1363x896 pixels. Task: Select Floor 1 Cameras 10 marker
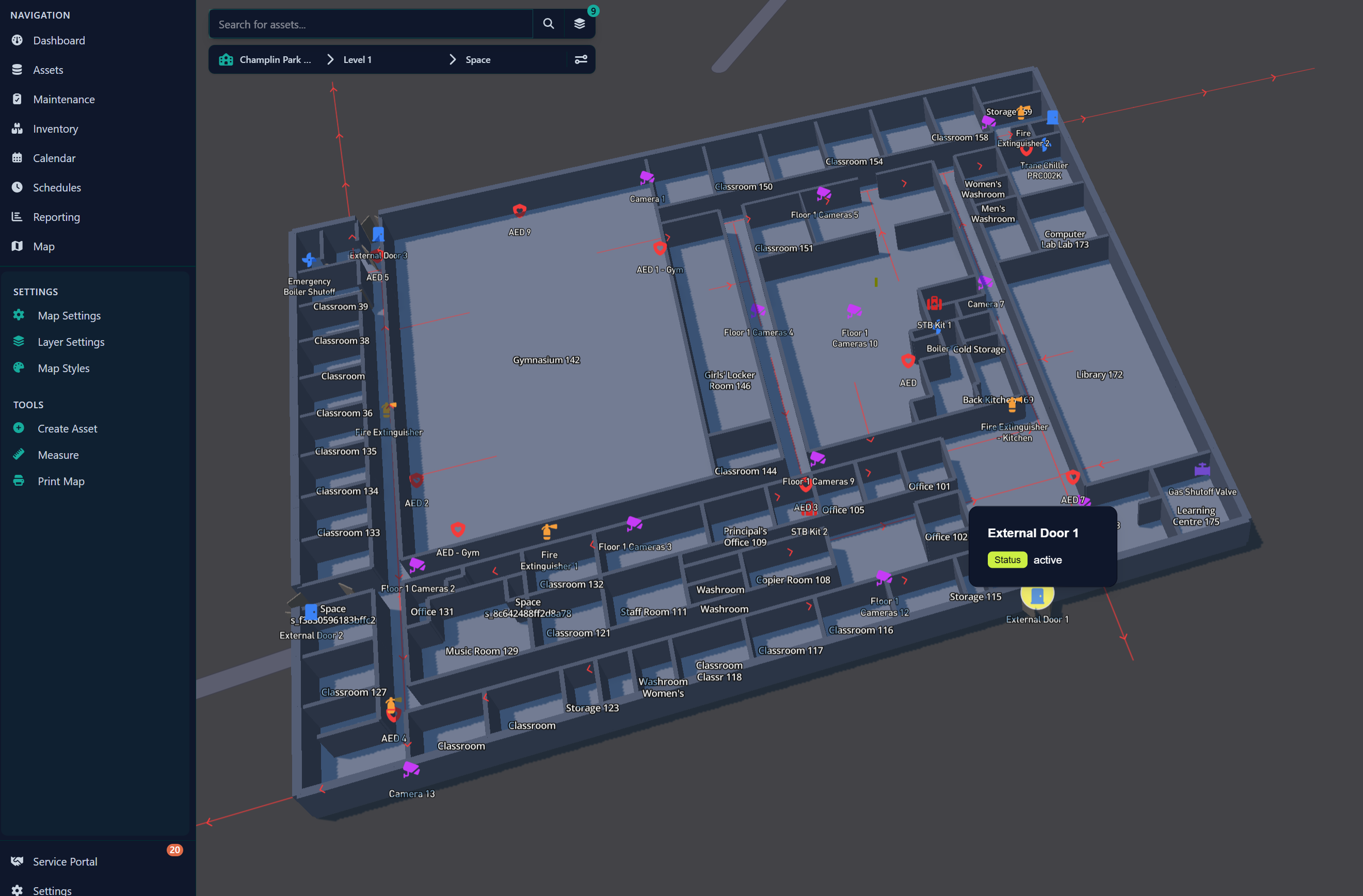(x=854, y=311)
